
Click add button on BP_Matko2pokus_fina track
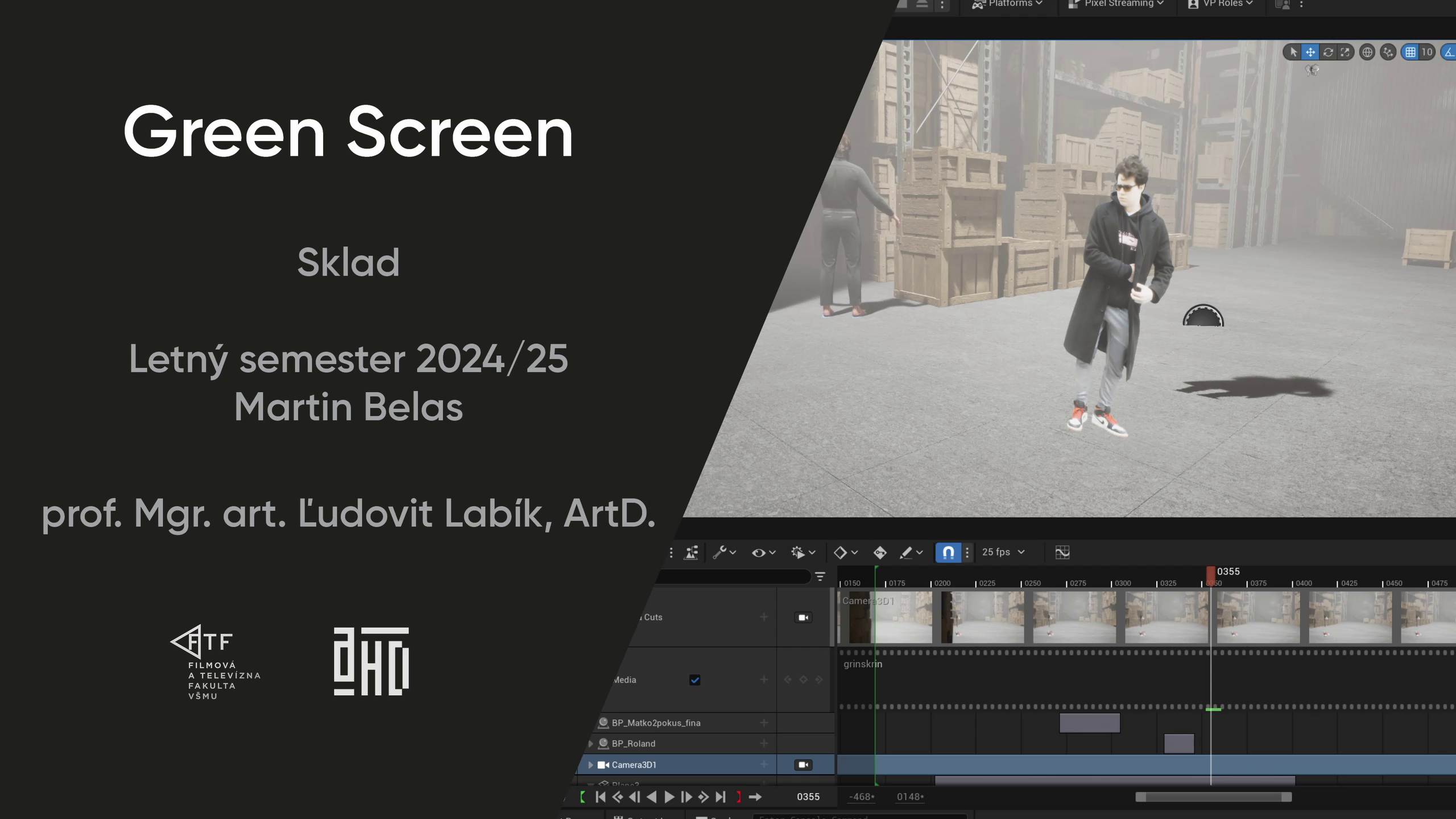[x=764, y=723]
